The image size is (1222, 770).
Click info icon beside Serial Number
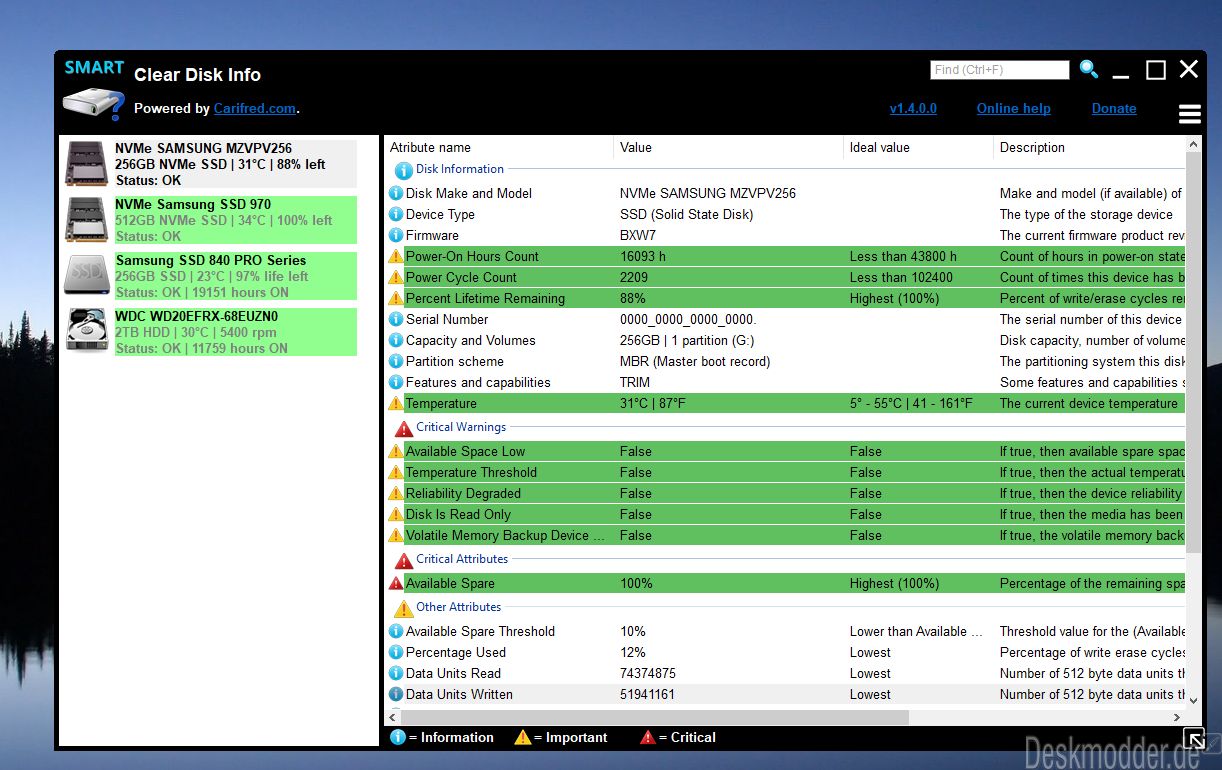[x=396, y=319]
